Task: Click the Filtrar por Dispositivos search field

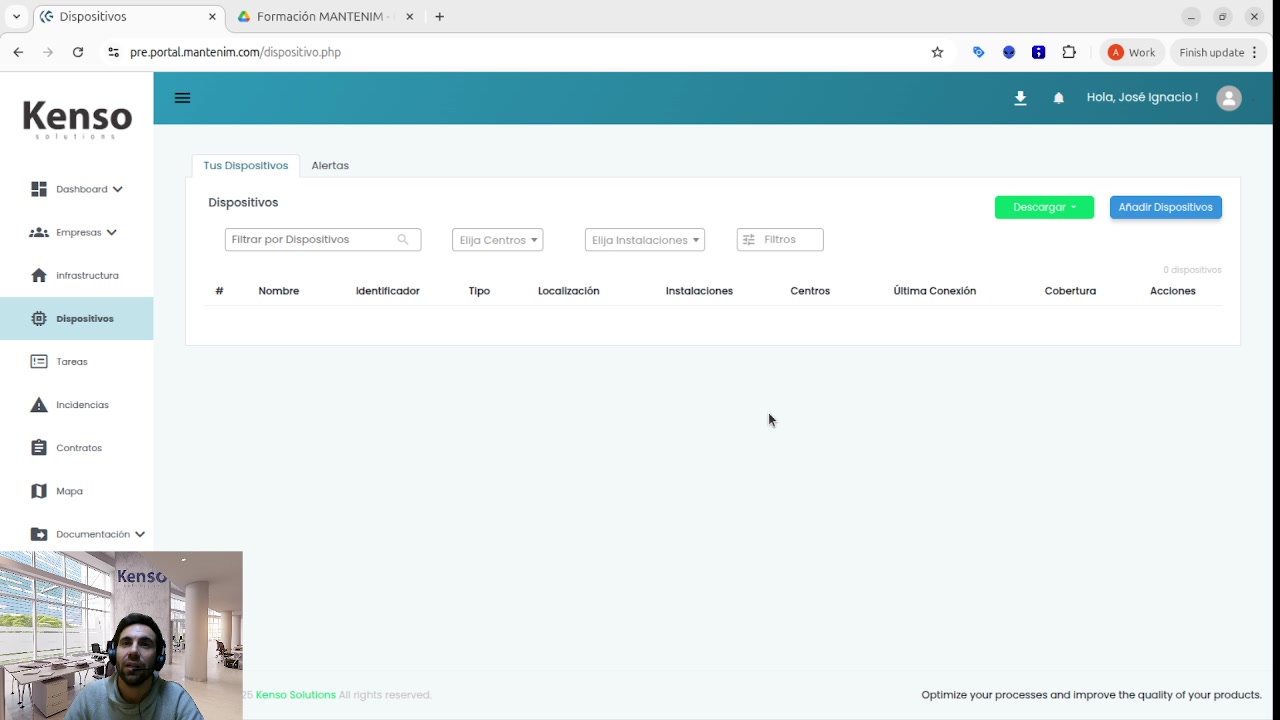Action: pos(315,239)
